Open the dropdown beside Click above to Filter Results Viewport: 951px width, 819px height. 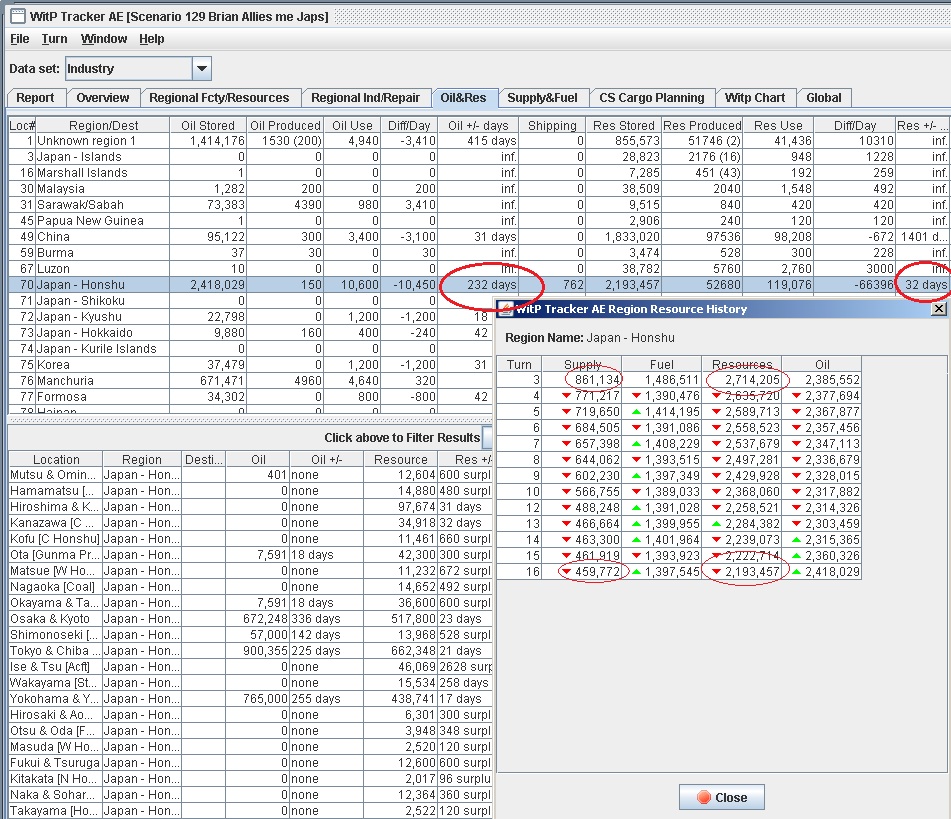[x=488, y=438]
